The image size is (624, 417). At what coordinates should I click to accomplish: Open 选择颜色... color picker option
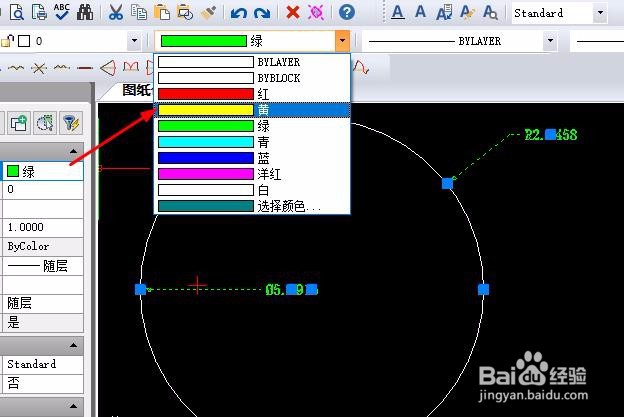coord(252,206)
